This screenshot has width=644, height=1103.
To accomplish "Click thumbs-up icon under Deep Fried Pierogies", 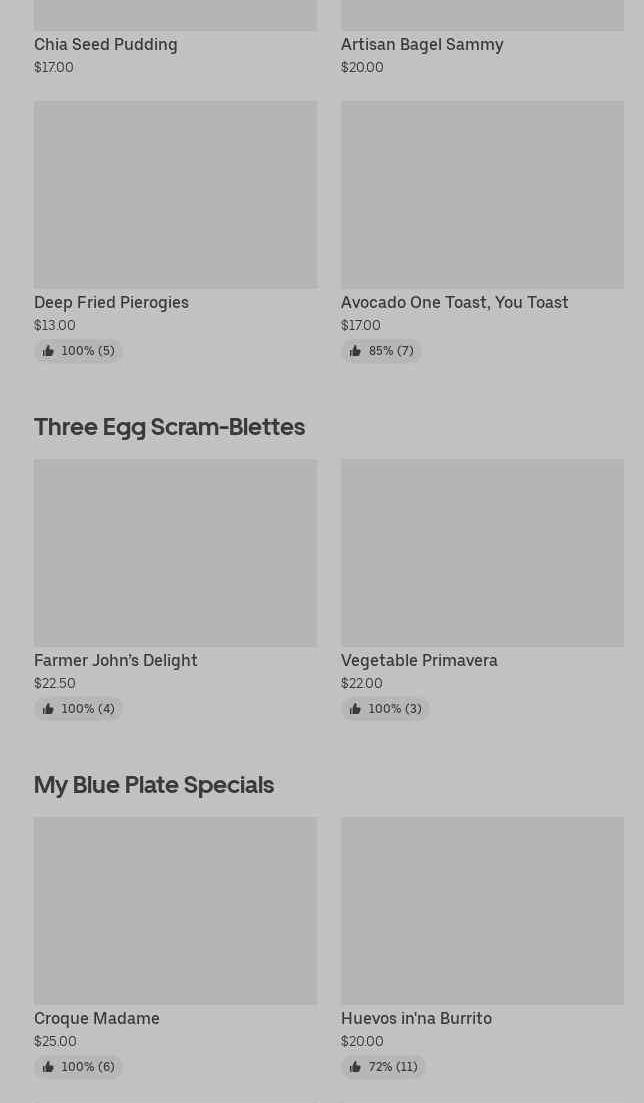I will (48, 351).
